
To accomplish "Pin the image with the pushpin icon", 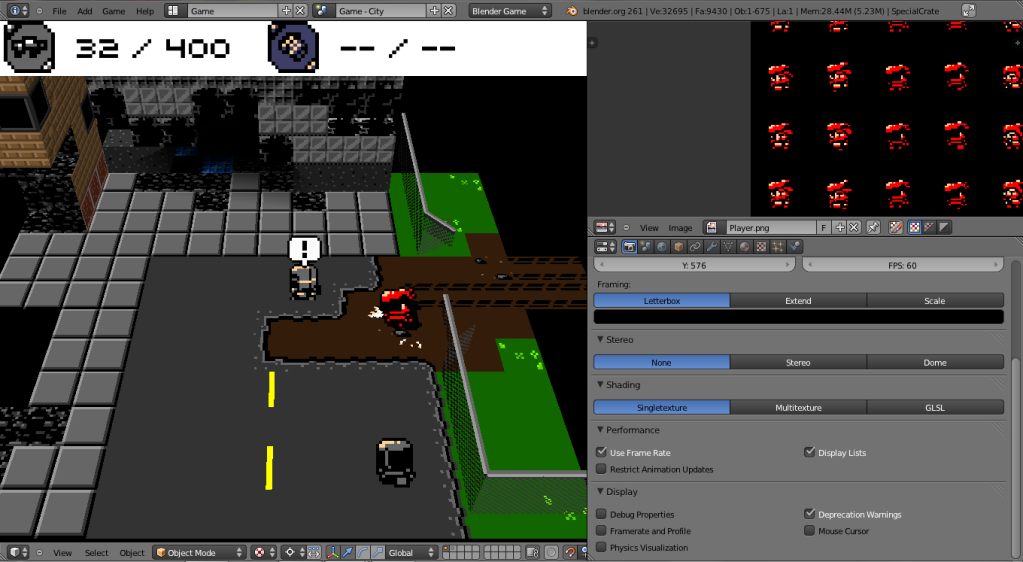I will pos(874,227).
